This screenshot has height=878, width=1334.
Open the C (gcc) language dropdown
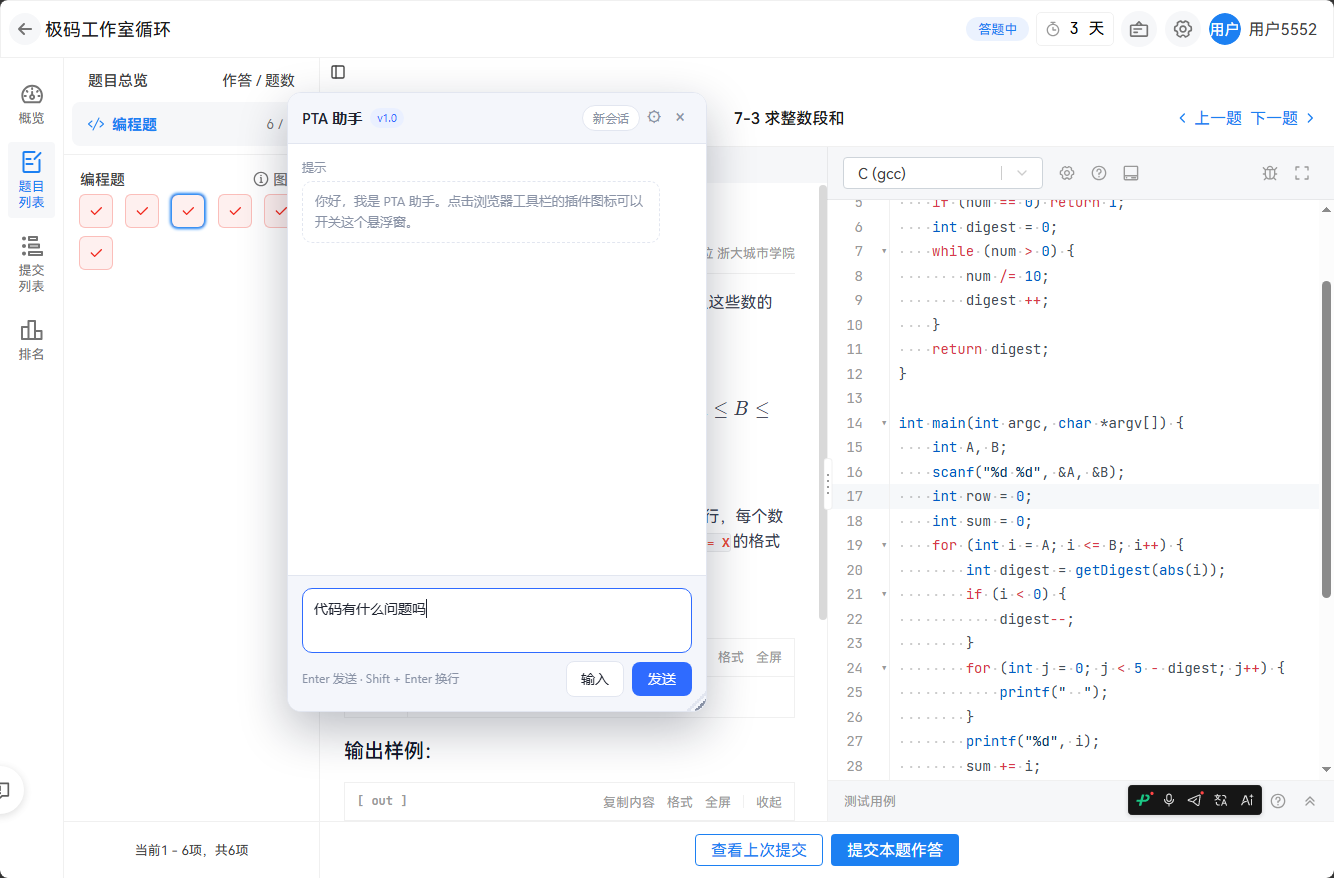[943, 173]
